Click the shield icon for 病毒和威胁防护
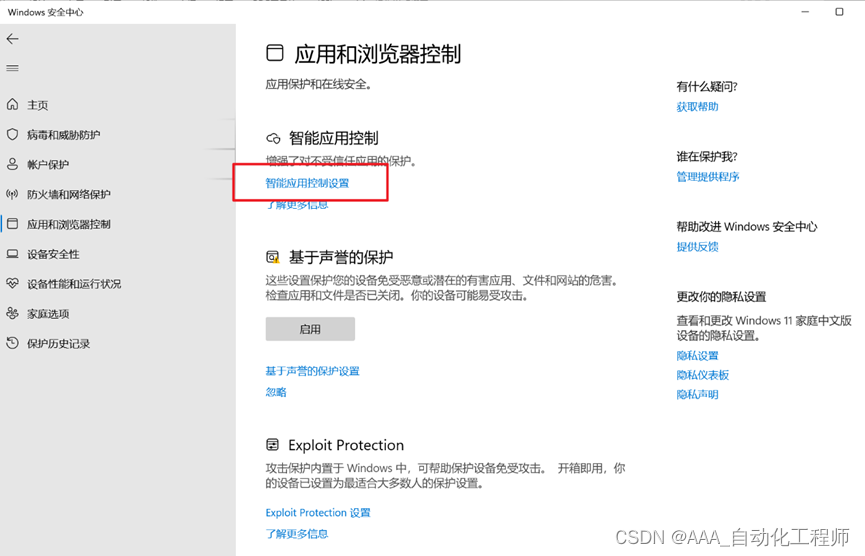Viewport: 865px width, 556px height. (12, 134)
